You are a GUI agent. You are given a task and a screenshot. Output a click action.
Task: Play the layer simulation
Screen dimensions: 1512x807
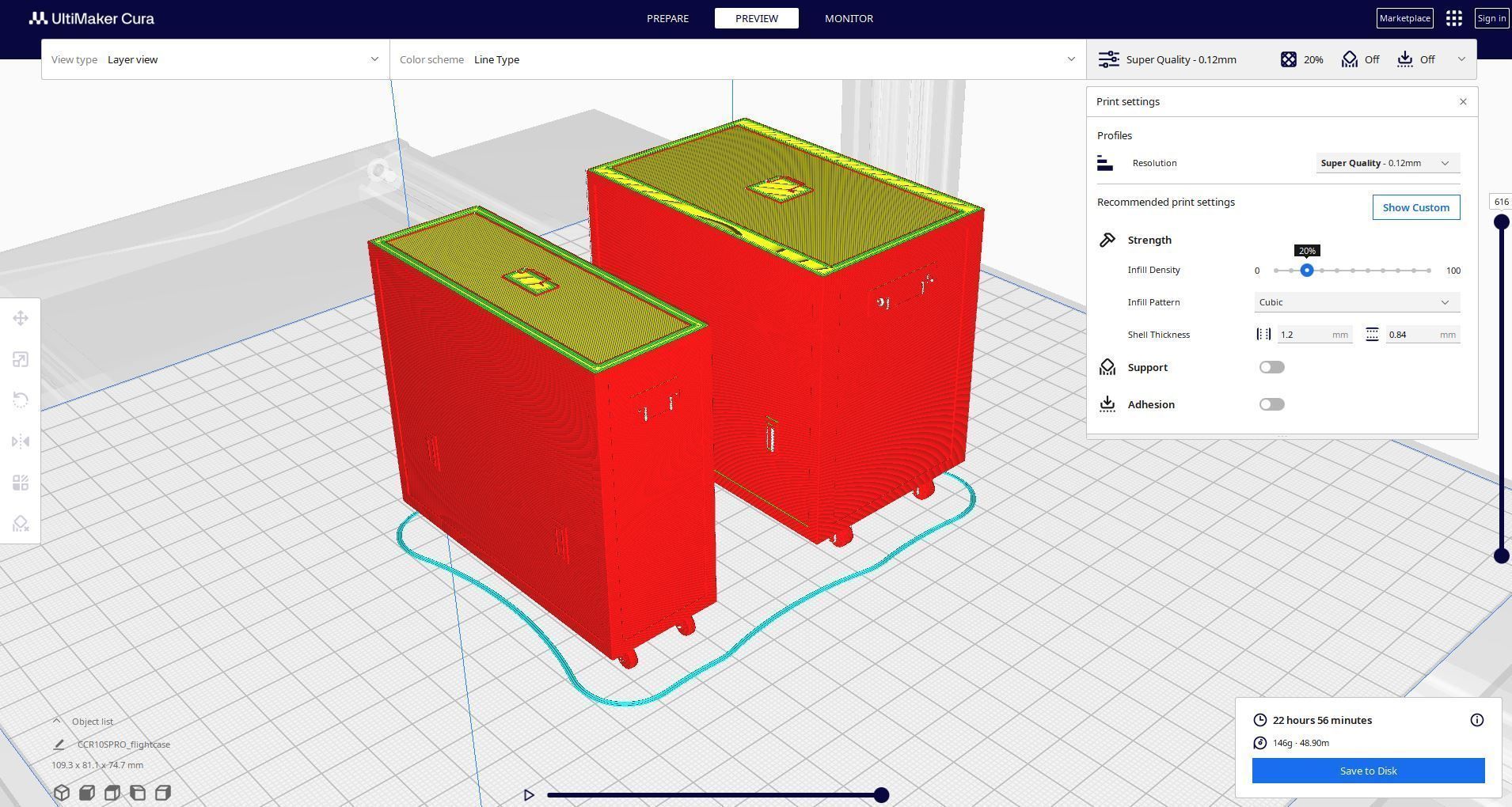tap(529, 795)
